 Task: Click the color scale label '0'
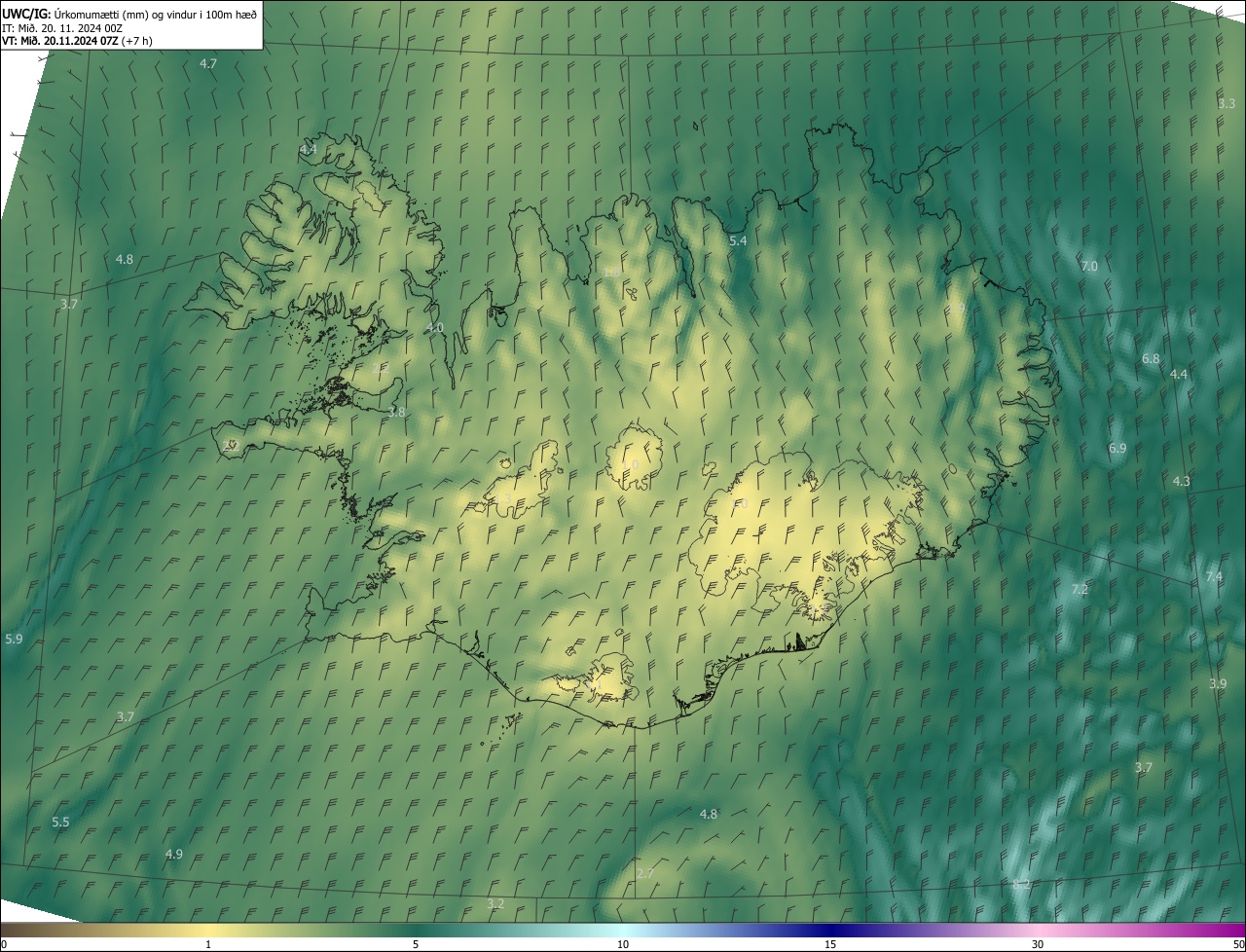tap(4, 944)
